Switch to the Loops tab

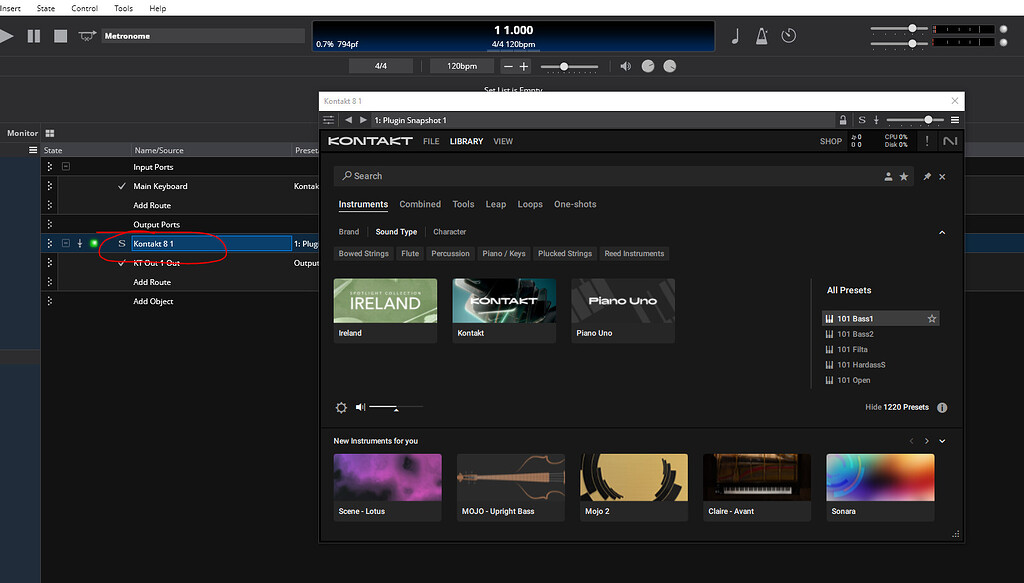click(530, 204)
